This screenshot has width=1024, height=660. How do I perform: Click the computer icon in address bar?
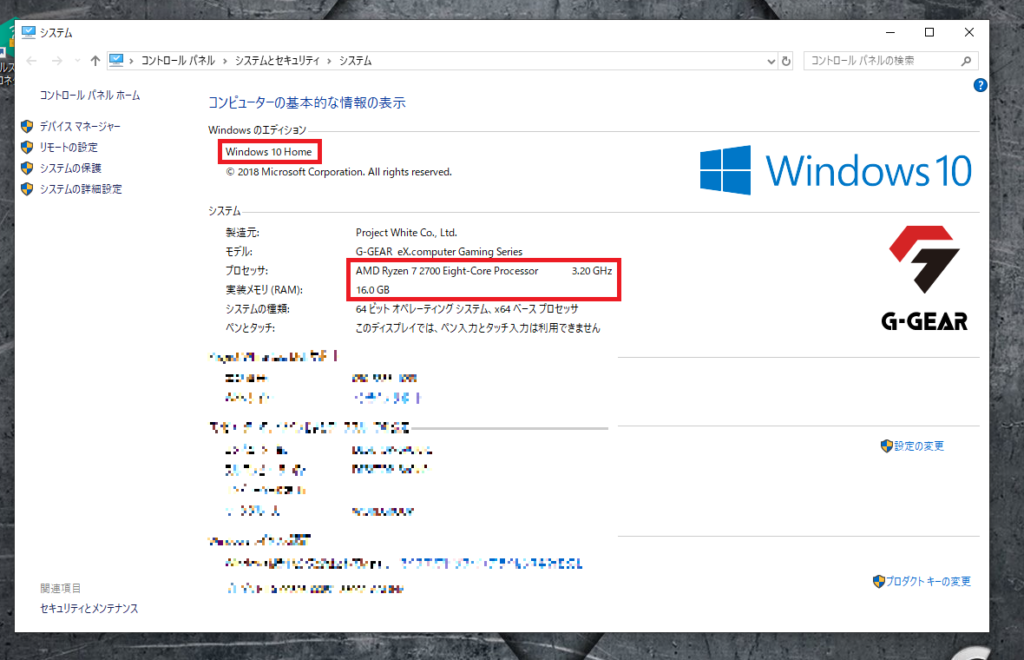point(116,60)
